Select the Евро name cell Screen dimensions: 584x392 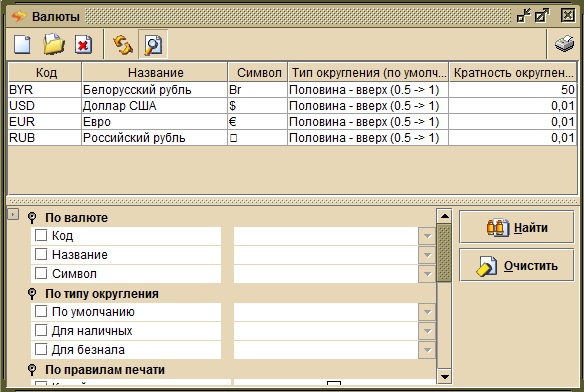155,122
